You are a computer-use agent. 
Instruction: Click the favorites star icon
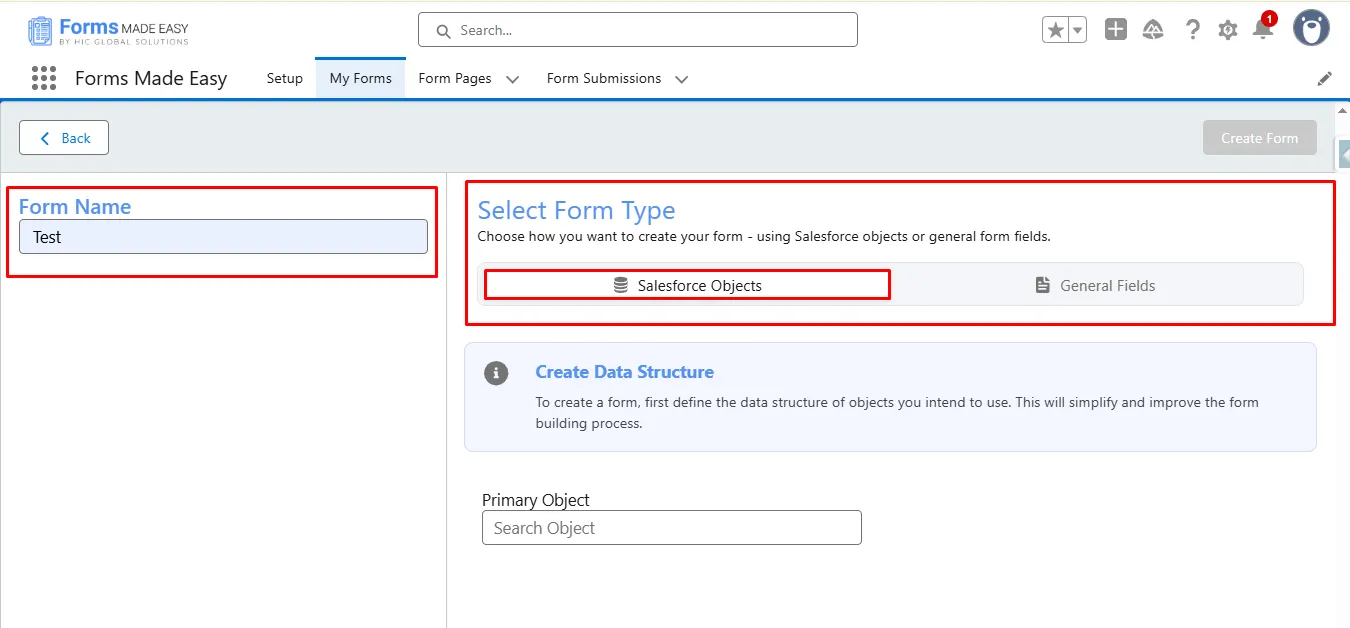click(1055, 30)
